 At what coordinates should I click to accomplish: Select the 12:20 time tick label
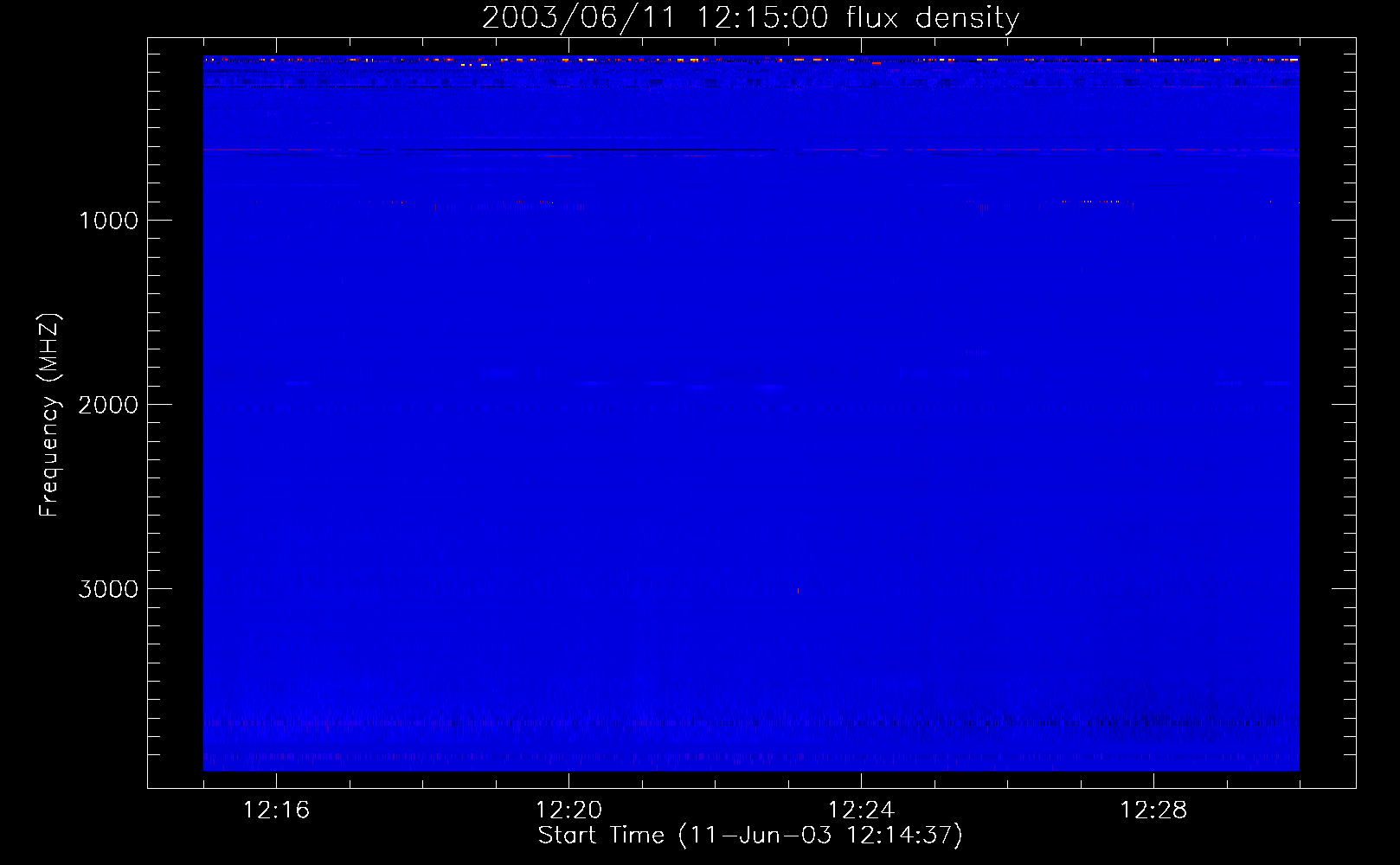pyautogui.click(x=568, y=811)
